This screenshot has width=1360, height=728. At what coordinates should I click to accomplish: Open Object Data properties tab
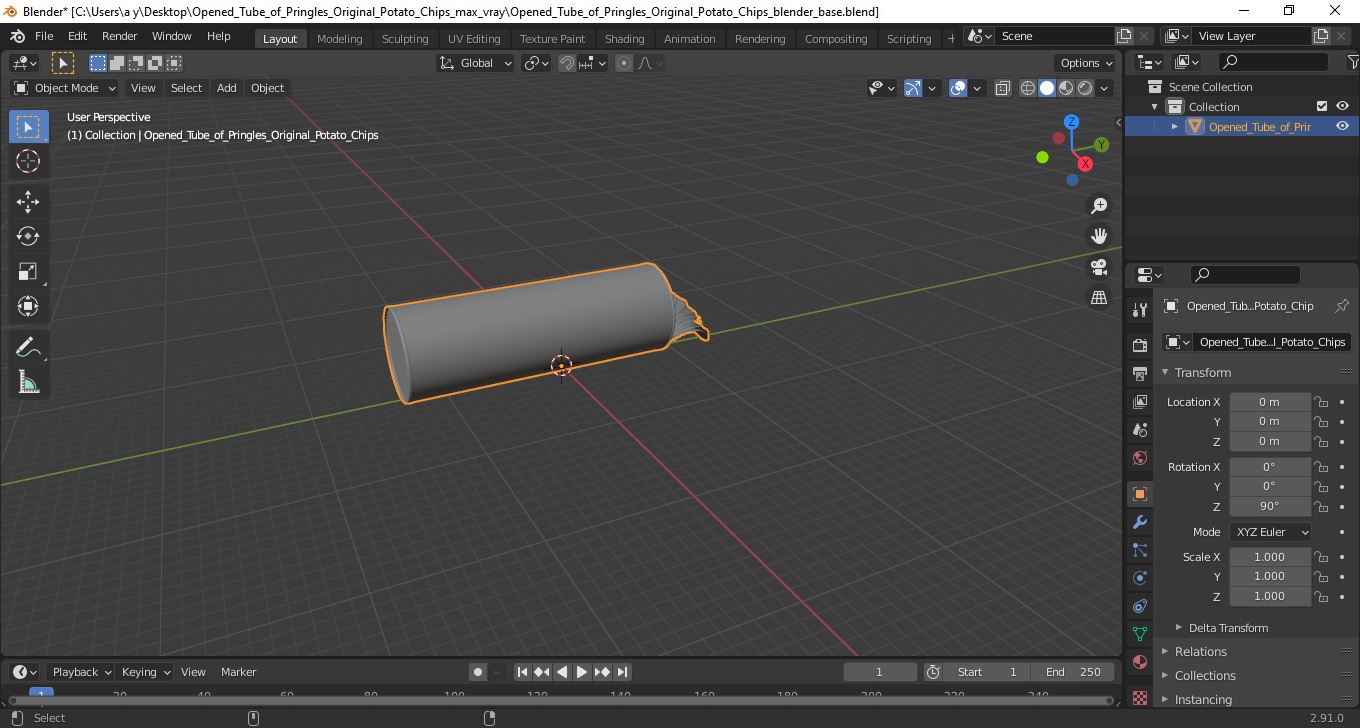(1139, 634)
